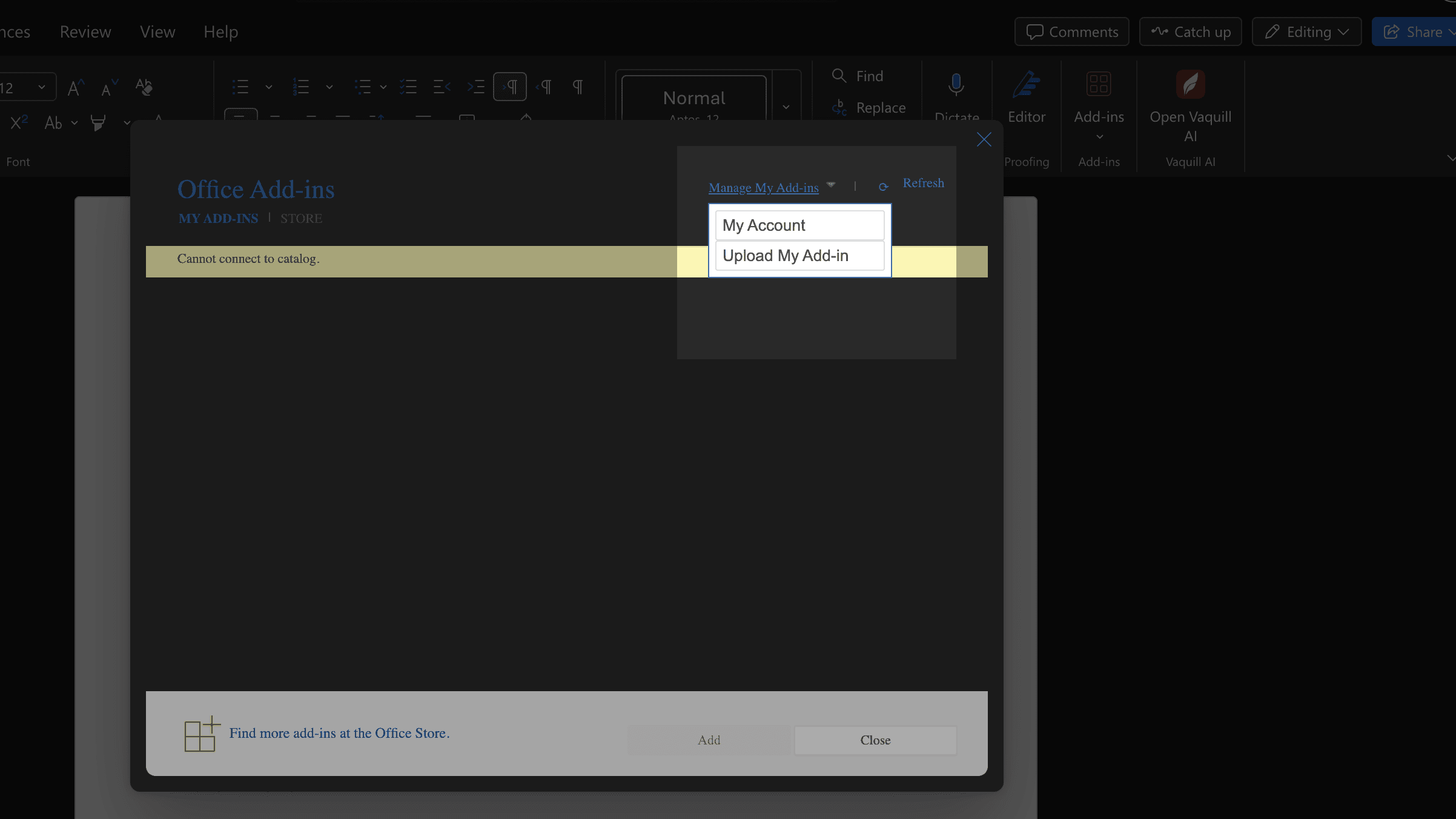The width and height of the screenshot is (1456, 819).
Task: Click the Catch up button
Action: [x=1190, y=31]
